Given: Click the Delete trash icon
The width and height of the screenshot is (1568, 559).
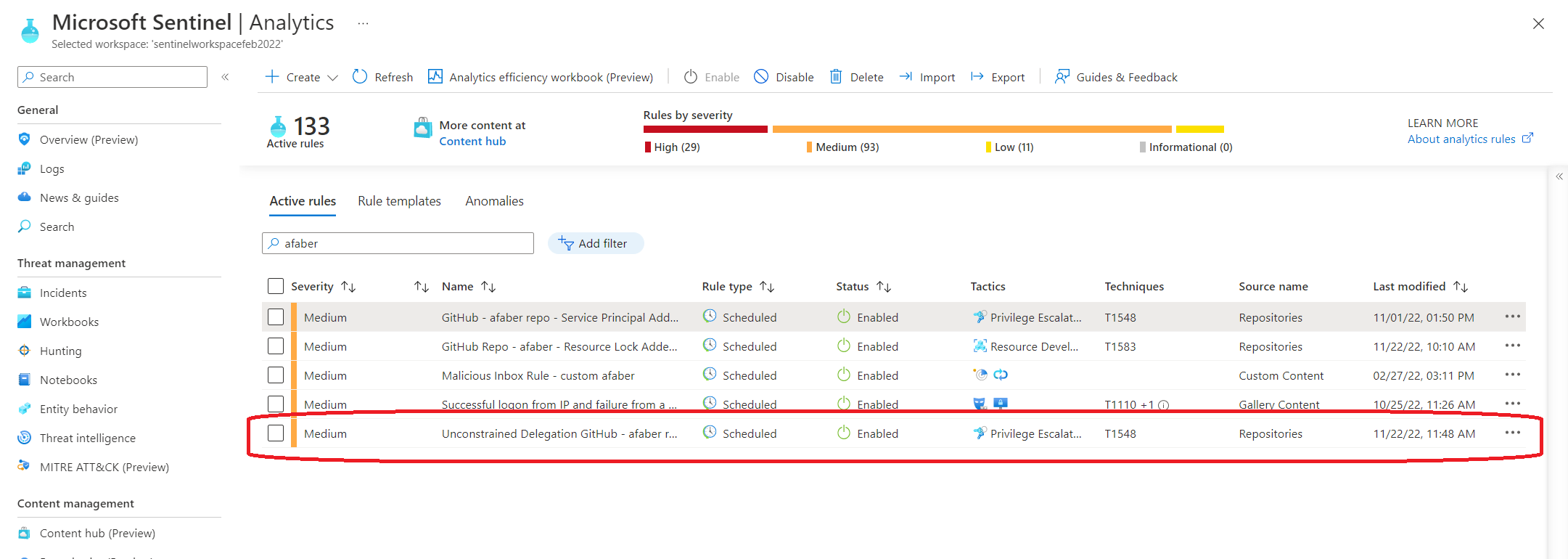Looking at the screenshot, I should 836,76.
